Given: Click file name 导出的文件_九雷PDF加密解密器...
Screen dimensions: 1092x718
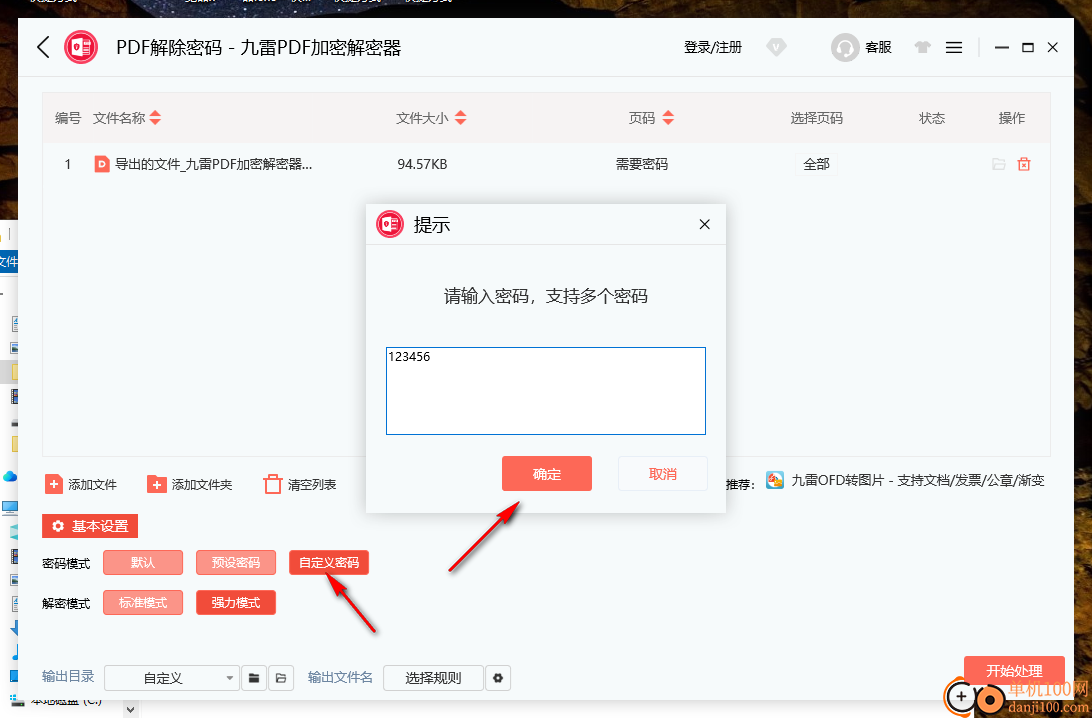Looking at the screenshot, I should coord(213,164).
